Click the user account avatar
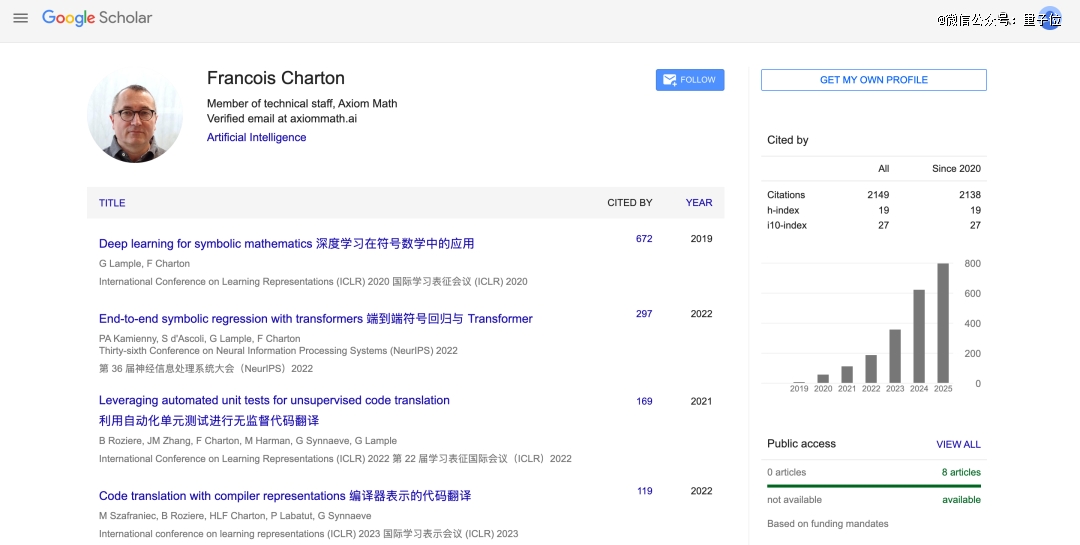The height and width of the screenshot is (545, 1080). [x=1049, y=18]
